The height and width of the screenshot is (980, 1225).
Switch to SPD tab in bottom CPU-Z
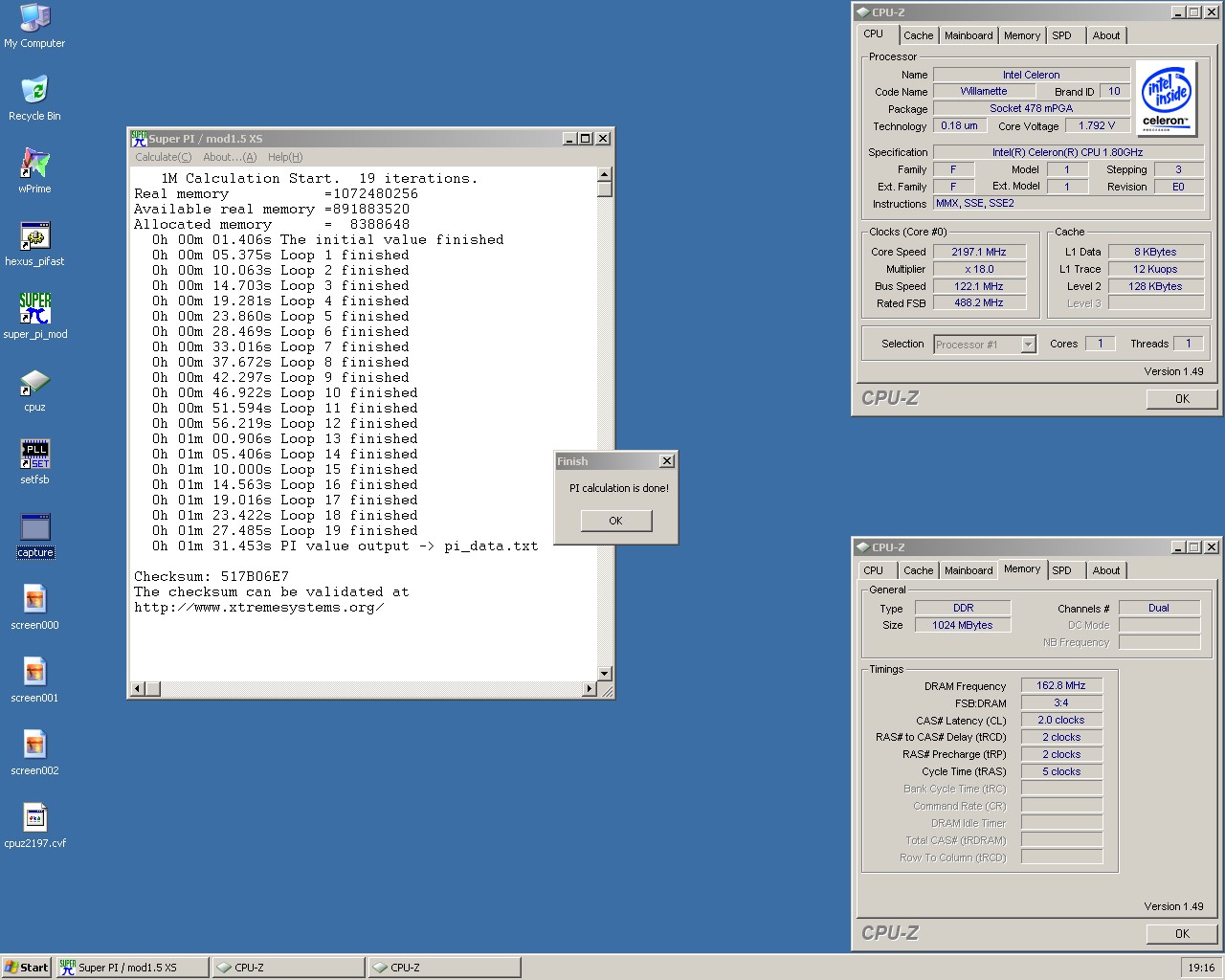point(1061,570)
